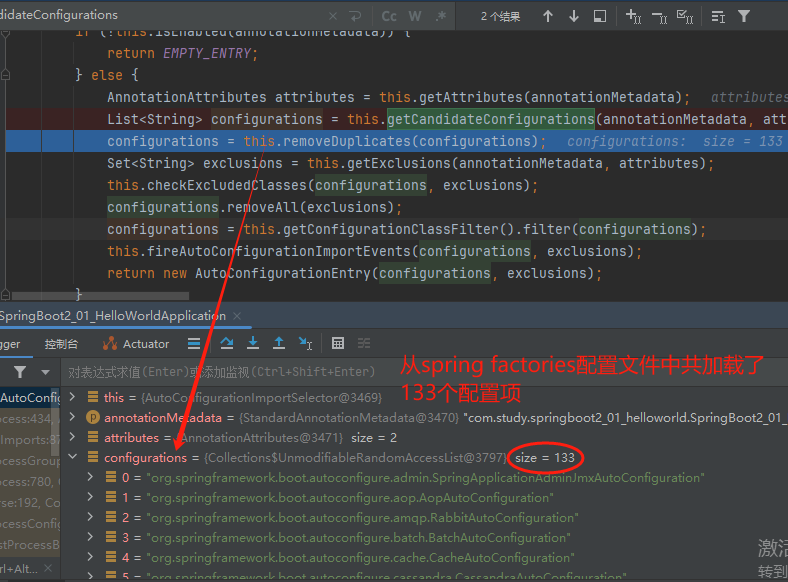Click the editor horizontal scrollbar

click(x=100, y=296)
